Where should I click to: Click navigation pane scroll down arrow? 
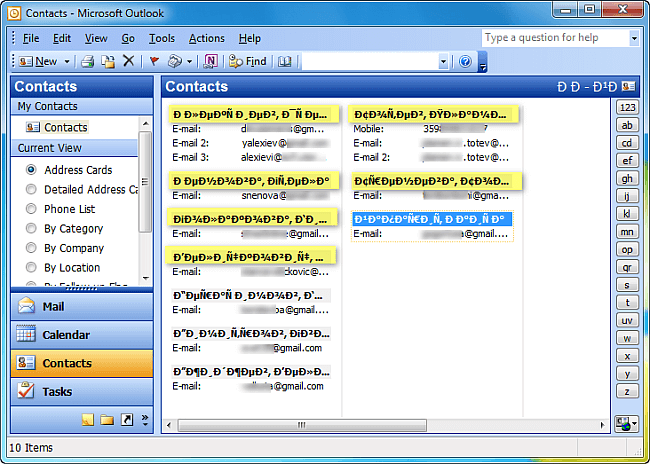click(145, 278)
